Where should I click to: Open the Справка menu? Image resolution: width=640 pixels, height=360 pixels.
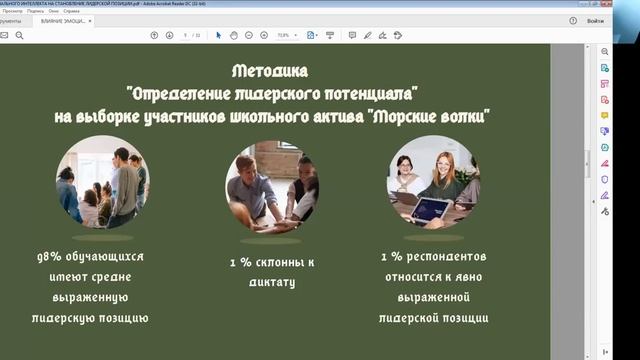pos(71,11)
